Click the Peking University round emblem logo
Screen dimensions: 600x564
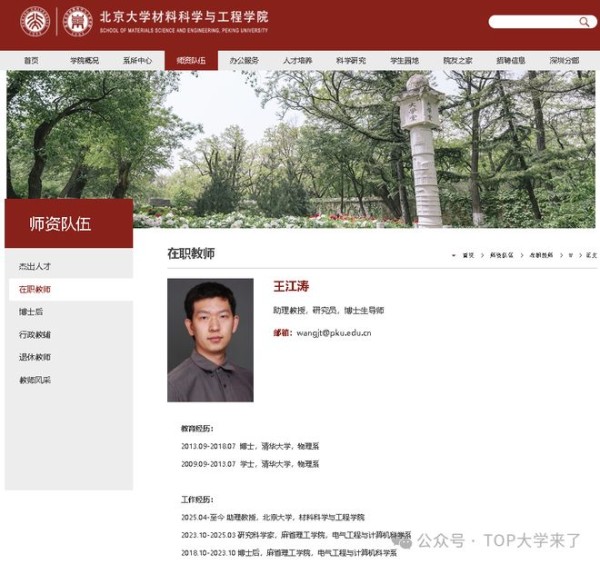(x=34, y=21)
